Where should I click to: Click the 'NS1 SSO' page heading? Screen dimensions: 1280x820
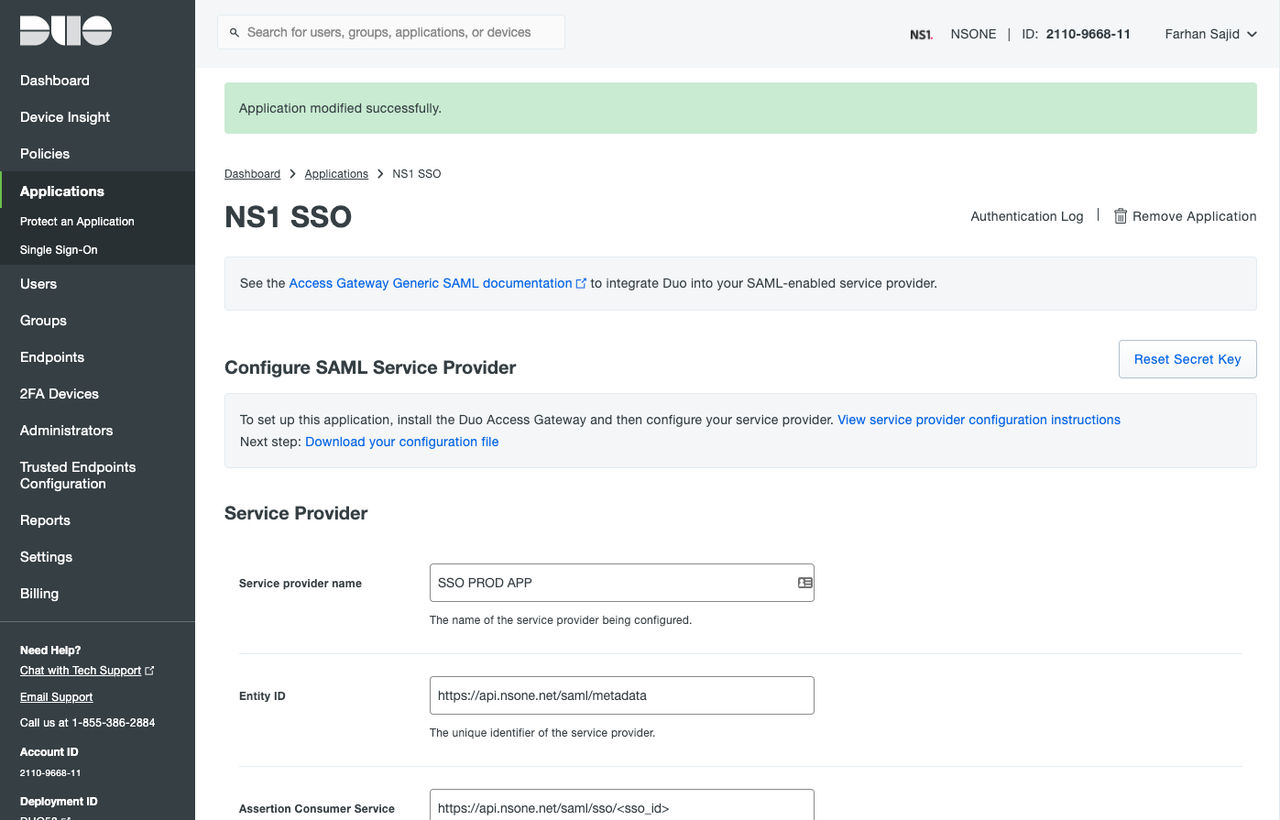tap(288, 217)
